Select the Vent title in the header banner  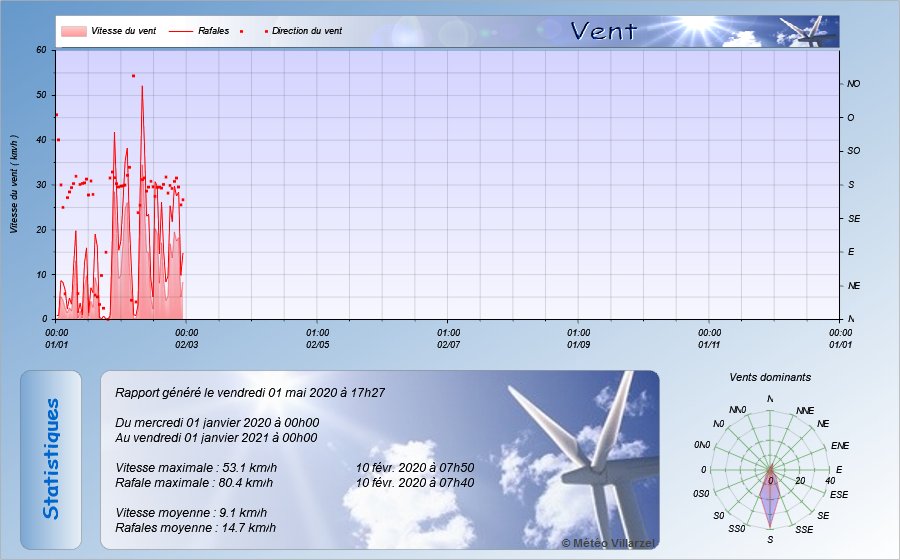[603, 31]
